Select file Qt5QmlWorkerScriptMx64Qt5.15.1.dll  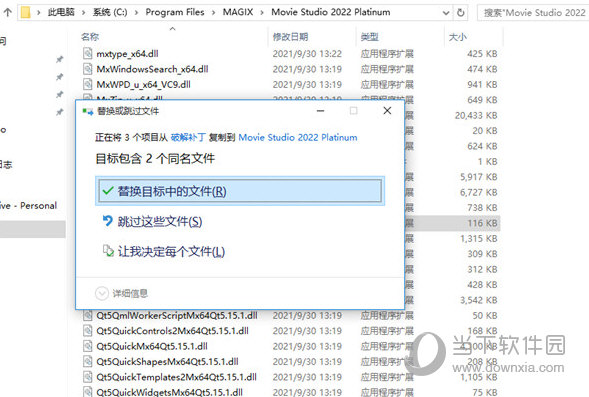[x=177, y=315]
